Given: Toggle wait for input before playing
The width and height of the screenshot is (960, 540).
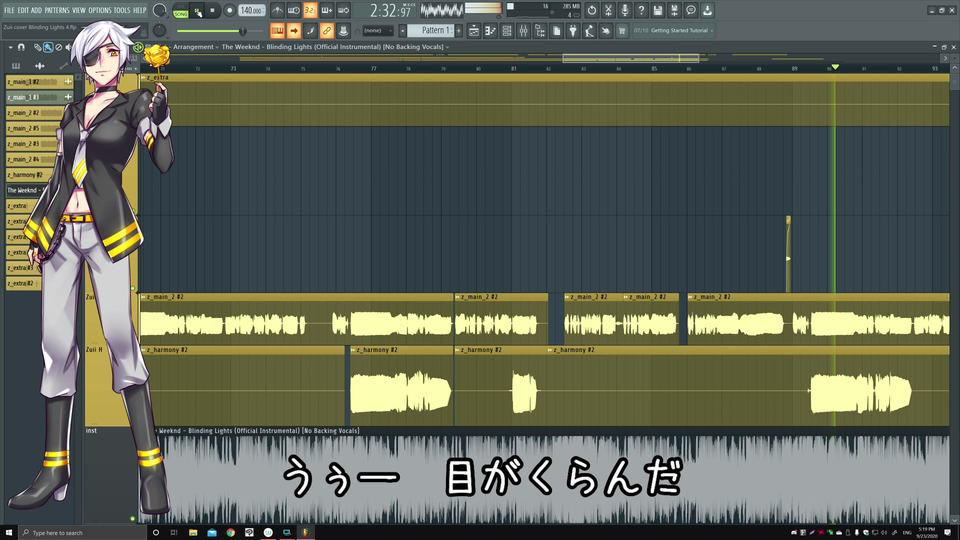Looking at the screenshot, I should tap(294, 10).
